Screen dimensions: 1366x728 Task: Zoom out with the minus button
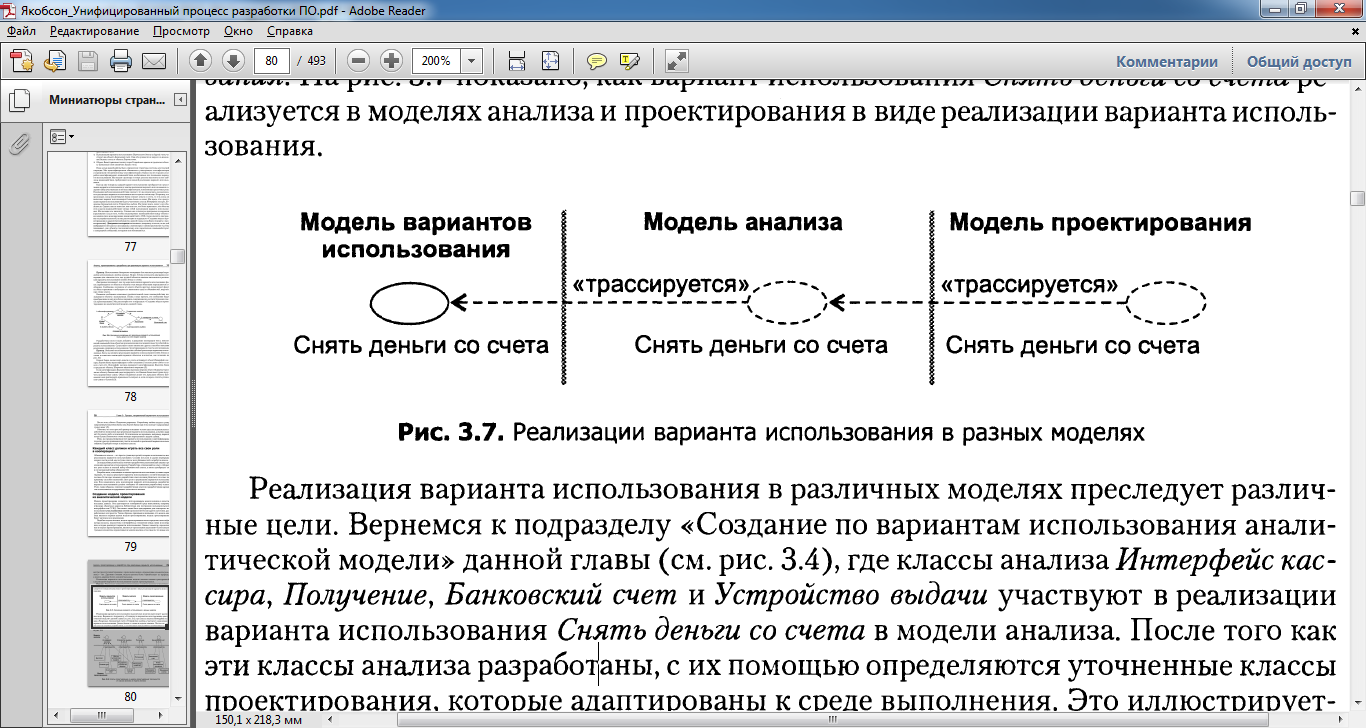[x=359, y=60]
